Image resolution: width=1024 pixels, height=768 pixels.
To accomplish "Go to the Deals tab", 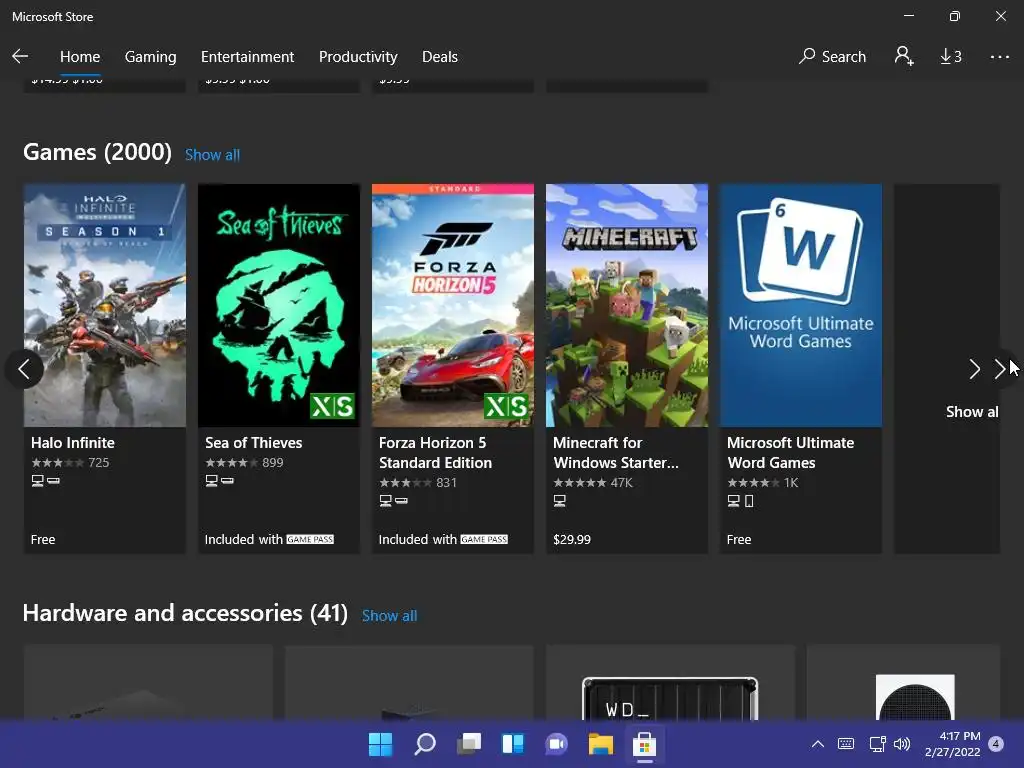I will [440, 57].
